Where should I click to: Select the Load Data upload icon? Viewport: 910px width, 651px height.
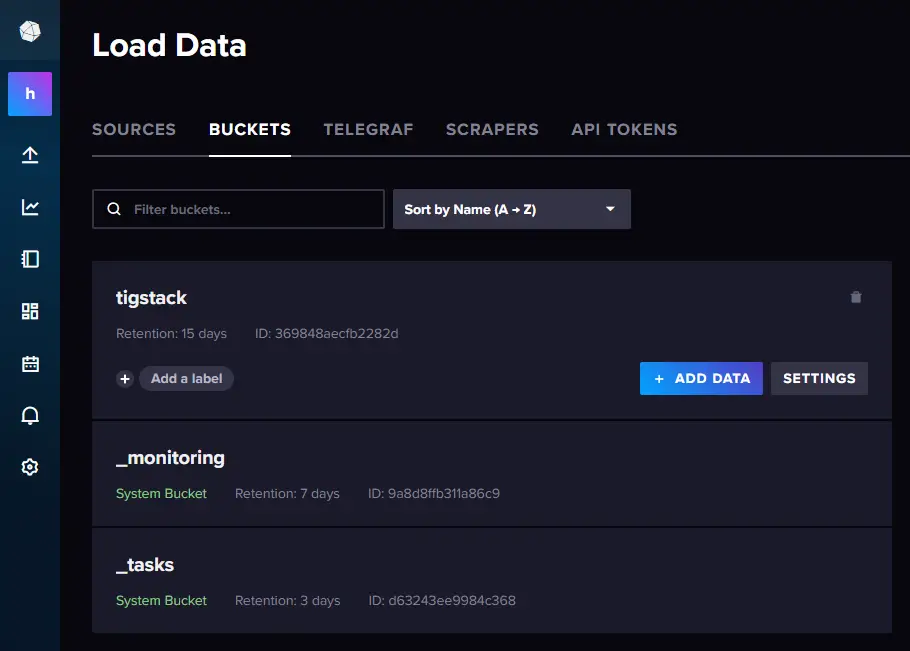[30, 155]
